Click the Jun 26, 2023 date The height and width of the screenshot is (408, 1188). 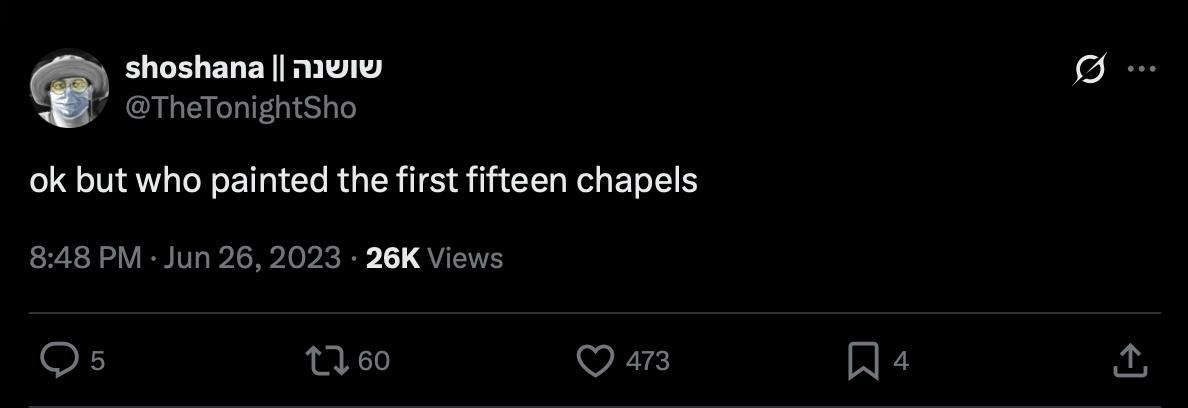click(252, 258)
